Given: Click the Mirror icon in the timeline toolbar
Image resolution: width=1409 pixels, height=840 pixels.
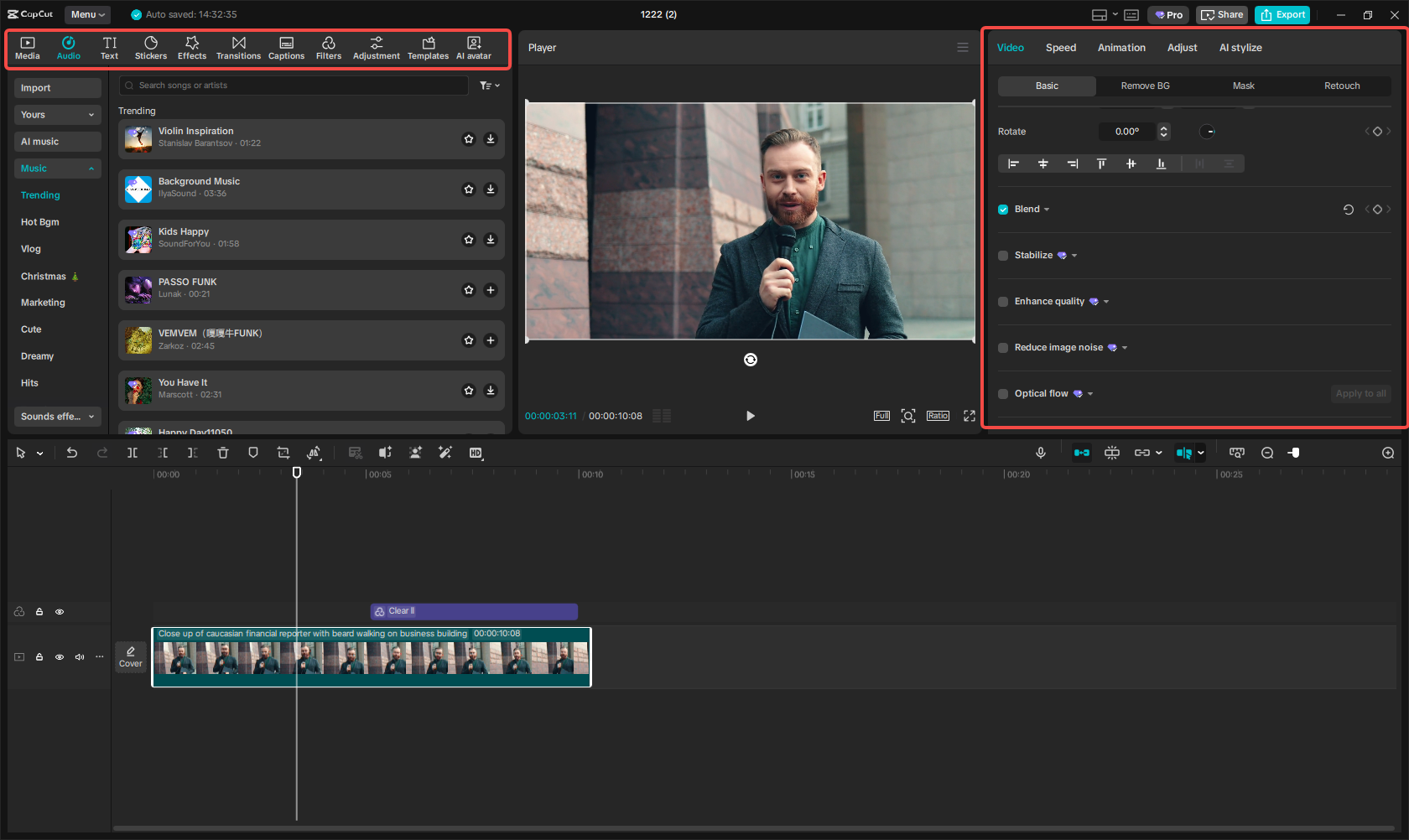Looking at the screenshot, I should pos(315,453).
